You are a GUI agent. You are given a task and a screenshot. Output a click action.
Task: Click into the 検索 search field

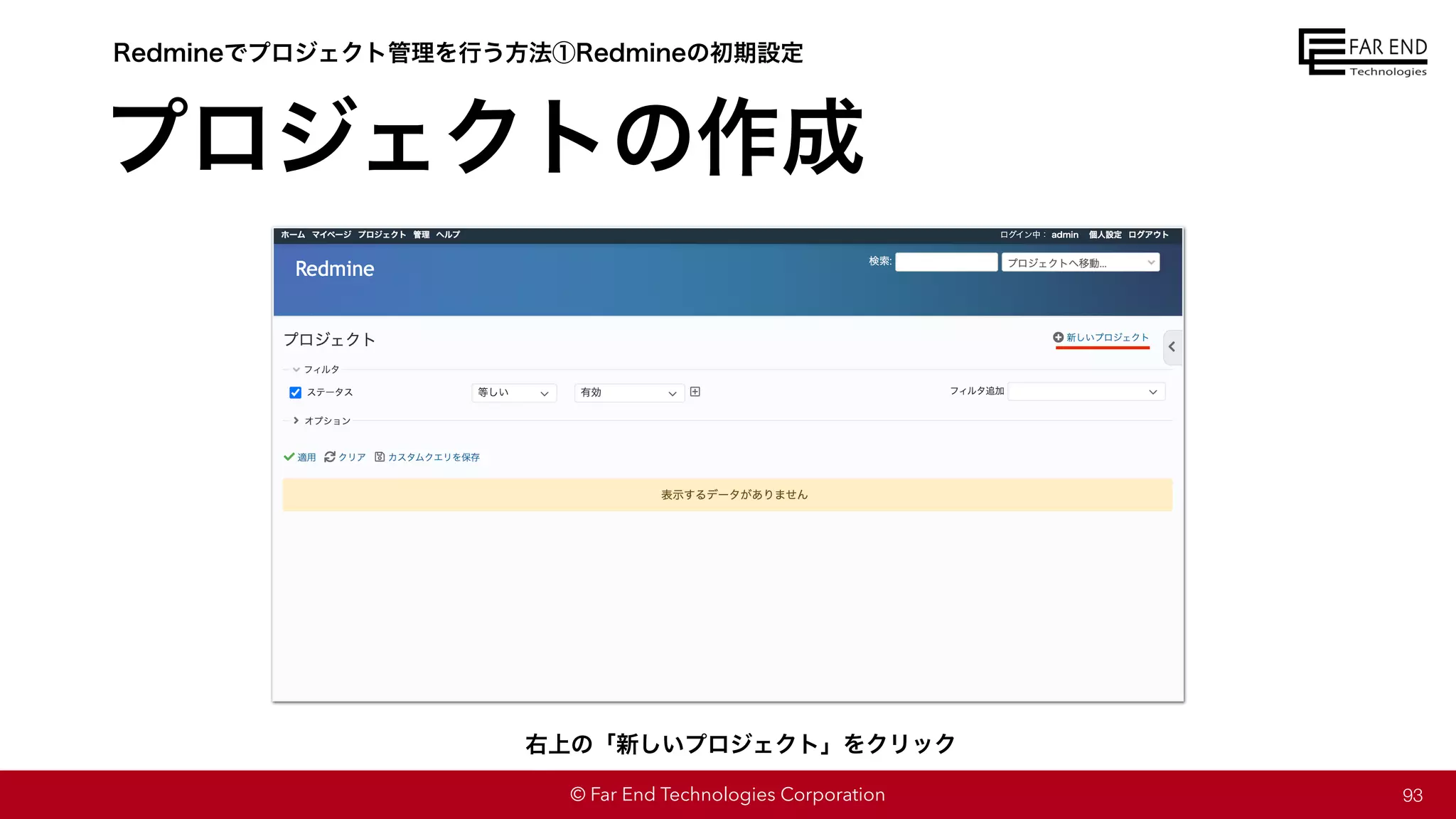click(x=946, y=262)
